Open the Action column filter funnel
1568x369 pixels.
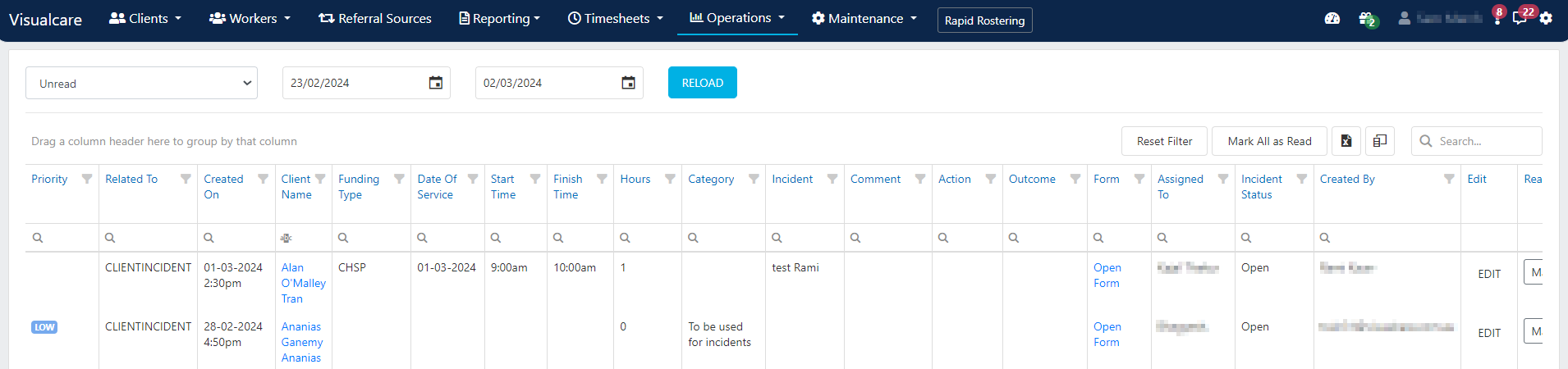tap(991, 179)
